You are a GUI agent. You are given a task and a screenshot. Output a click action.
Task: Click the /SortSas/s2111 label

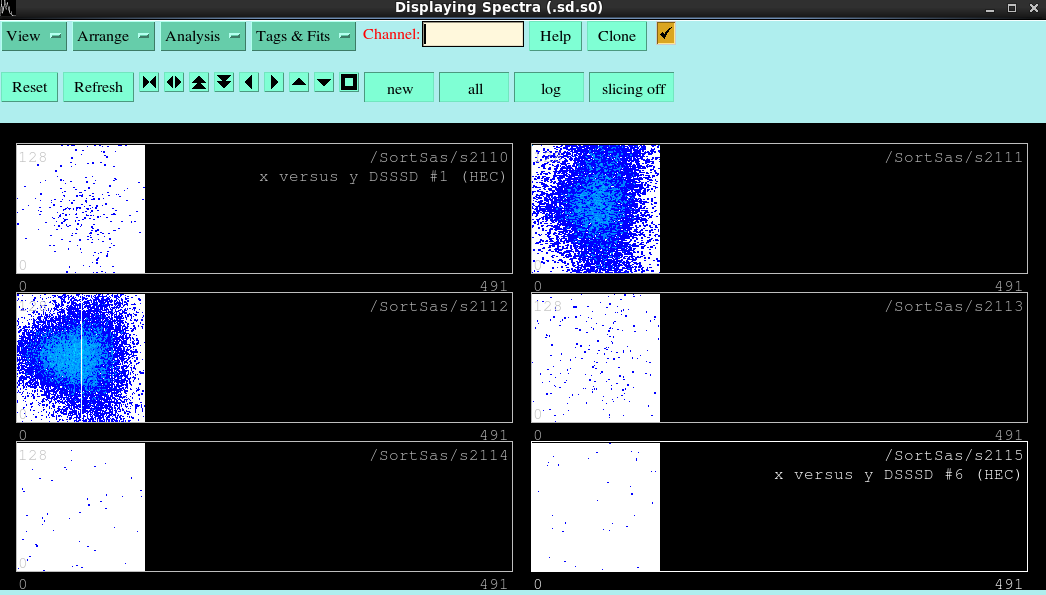[954, 157]
